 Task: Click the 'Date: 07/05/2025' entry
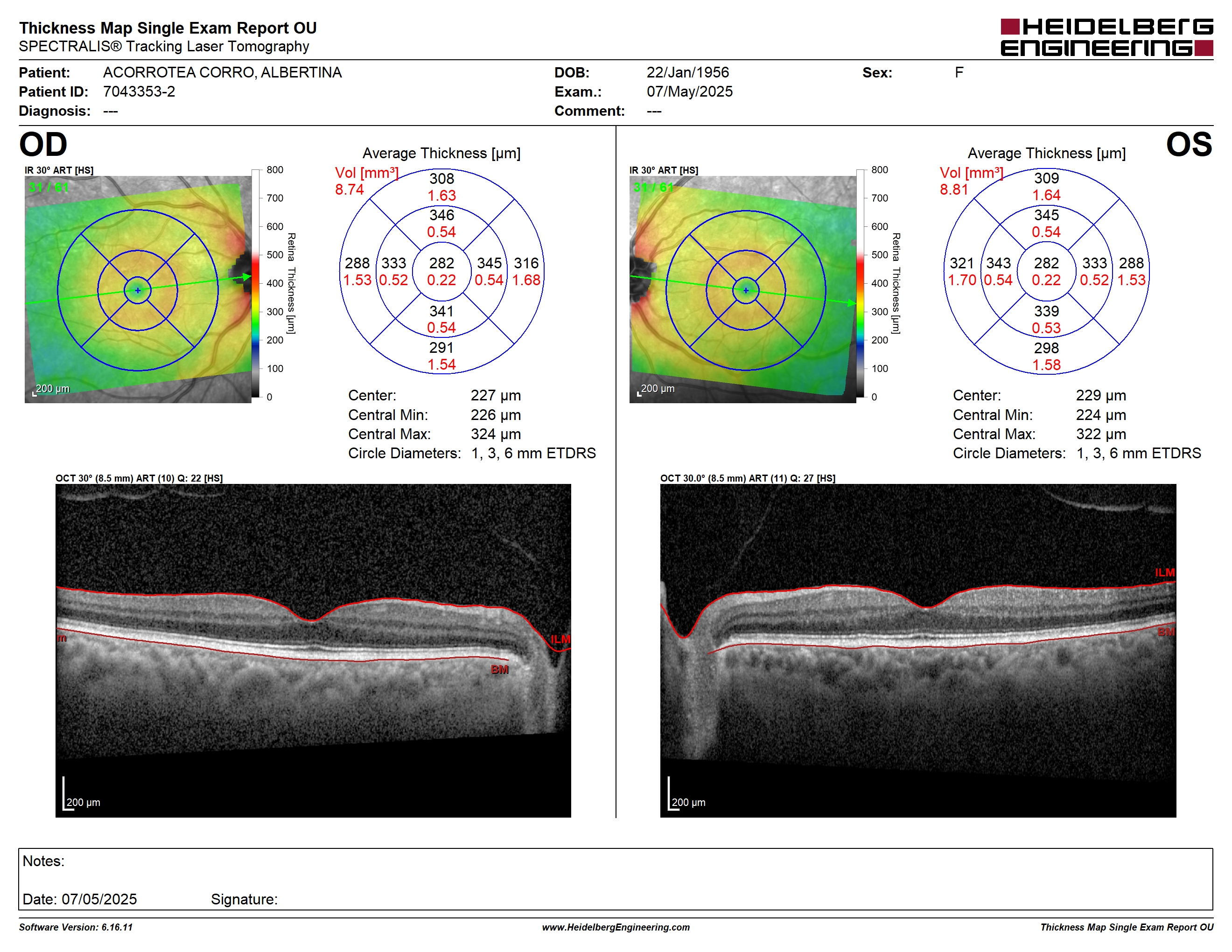(x=79, y=899)
